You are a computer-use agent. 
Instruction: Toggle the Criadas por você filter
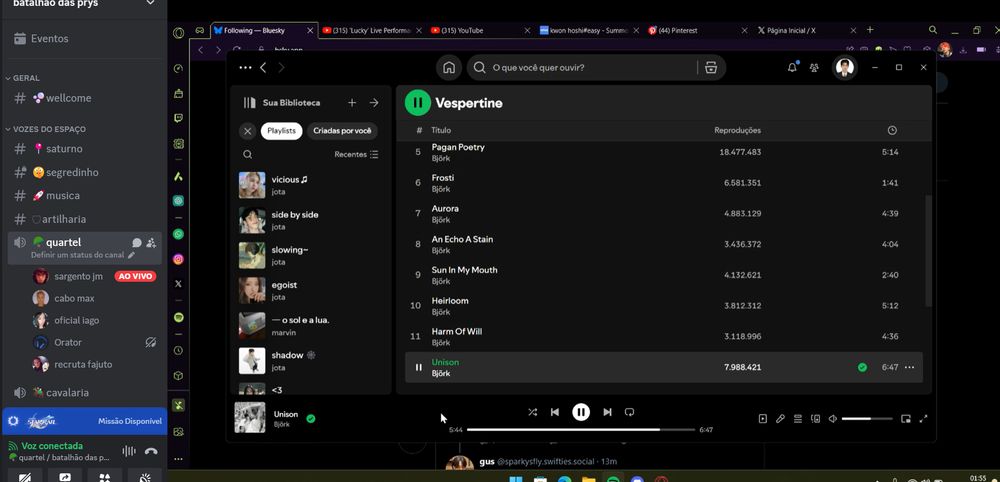[342, 131]
